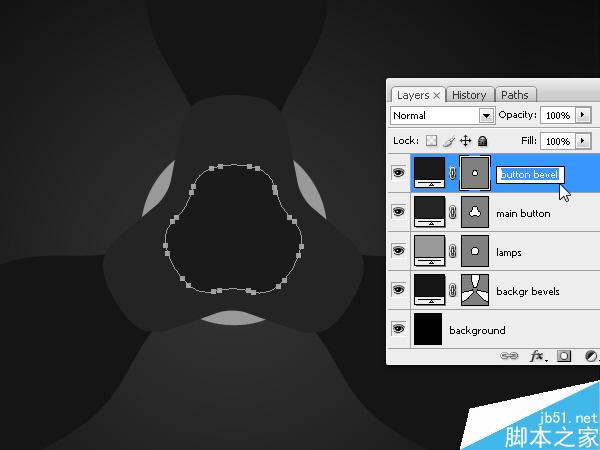This screenshot has height=450, width=600.
Task: Unlink mask on lamps layer
Action: [452, 251]
